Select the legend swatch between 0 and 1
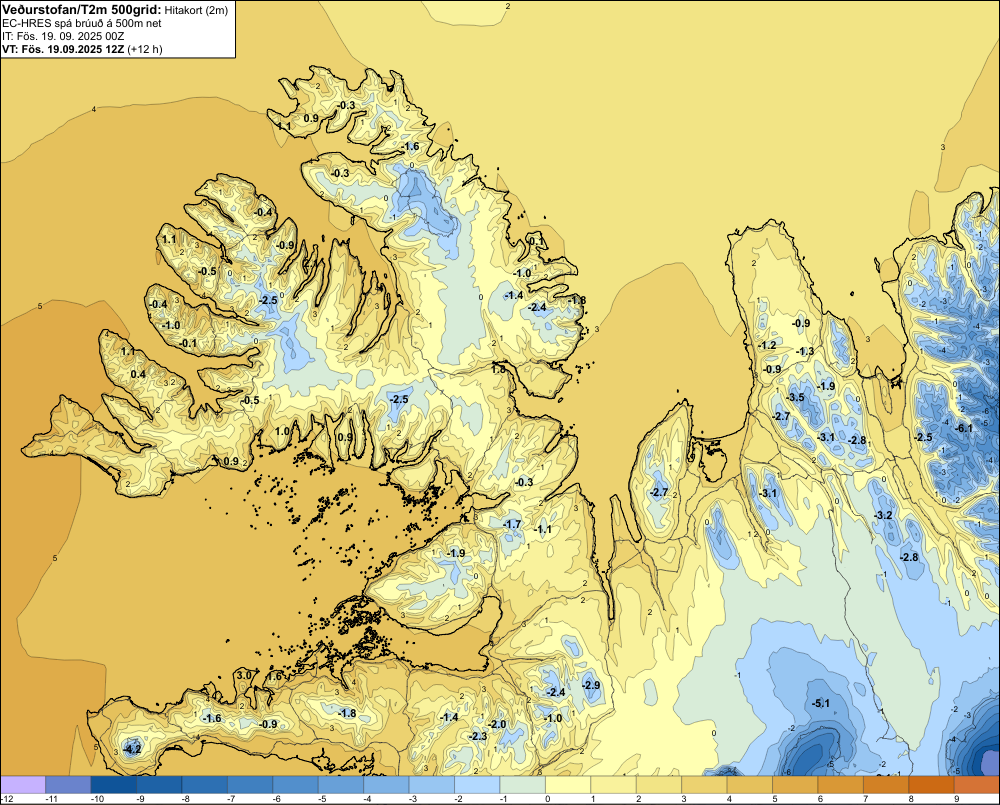 pos(568,784)
